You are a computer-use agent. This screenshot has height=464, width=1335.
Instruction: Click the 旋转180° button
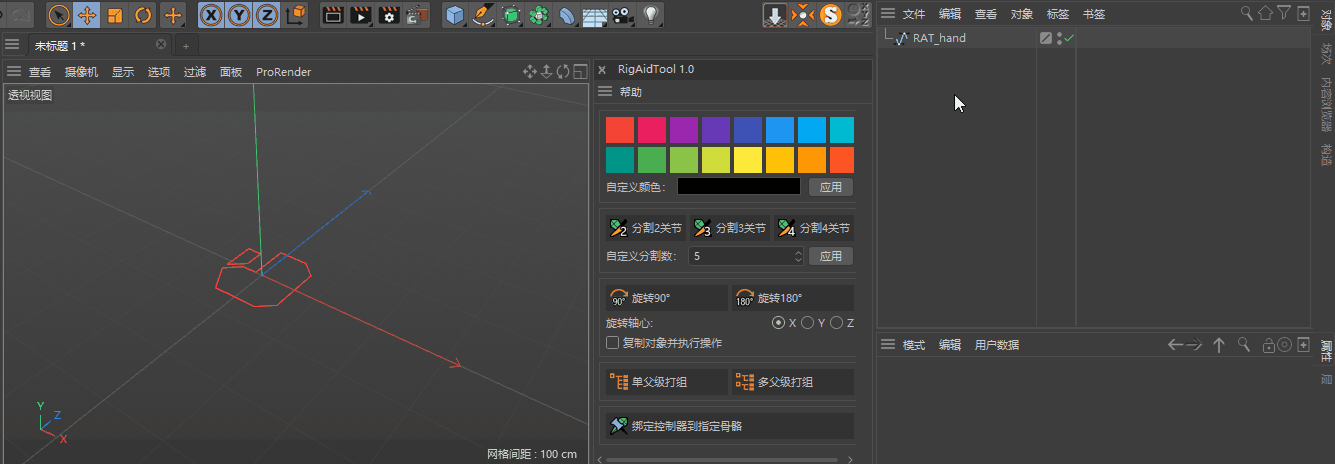click(x=793, y=298)
